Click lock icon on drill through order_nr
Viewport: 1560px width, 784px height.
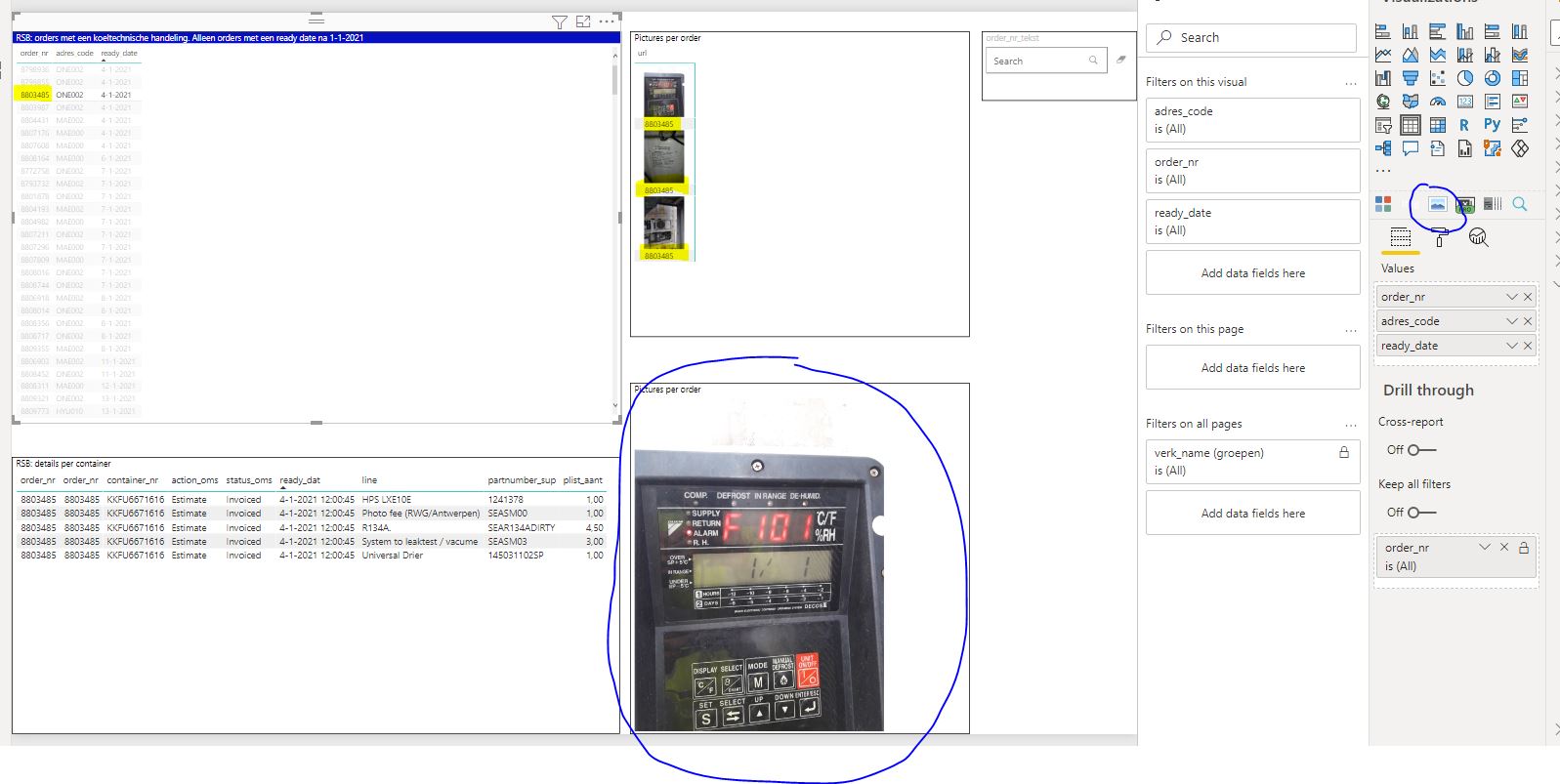tap(1523, 547)
